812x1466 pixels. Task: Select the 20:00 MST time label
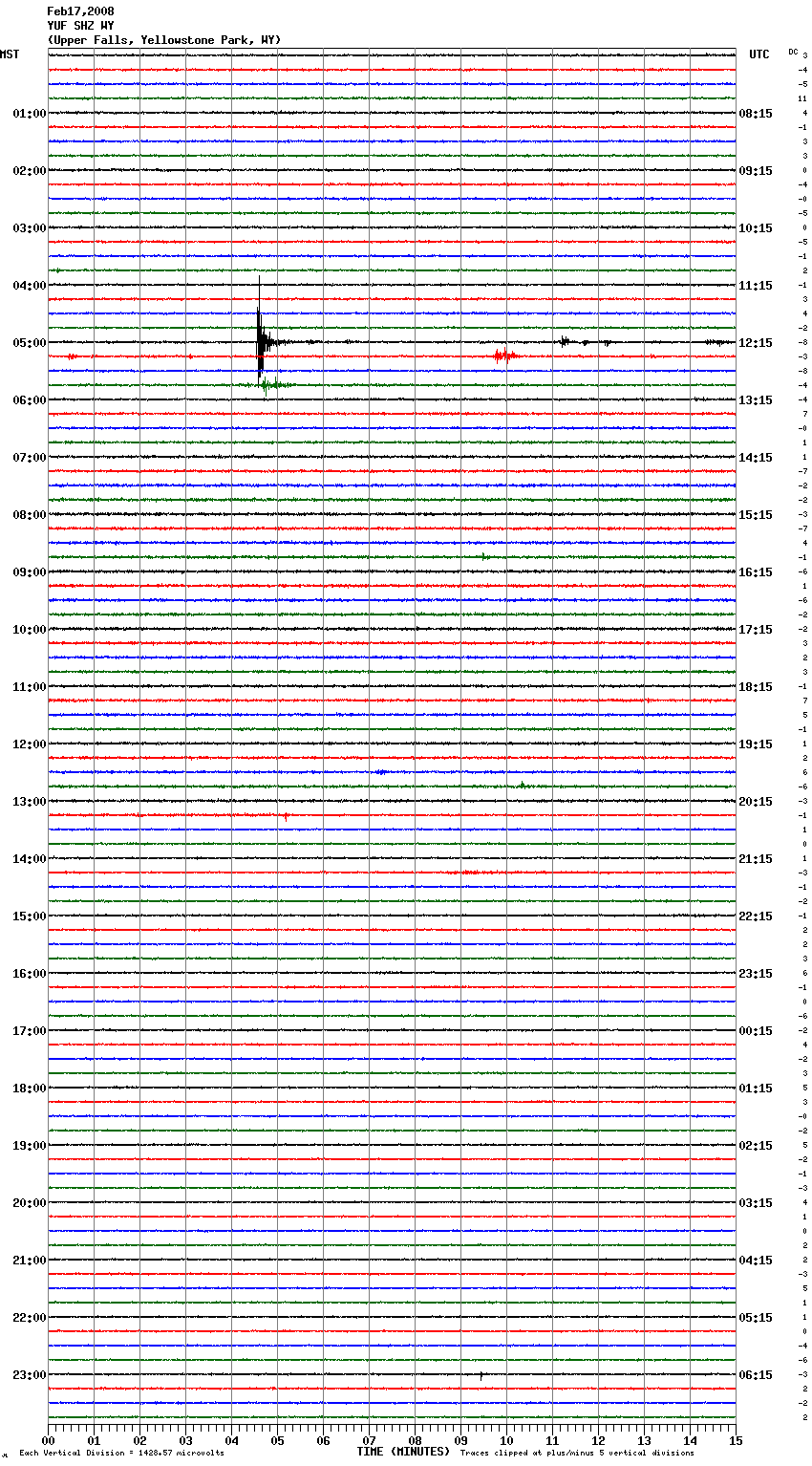[29, 1203]
